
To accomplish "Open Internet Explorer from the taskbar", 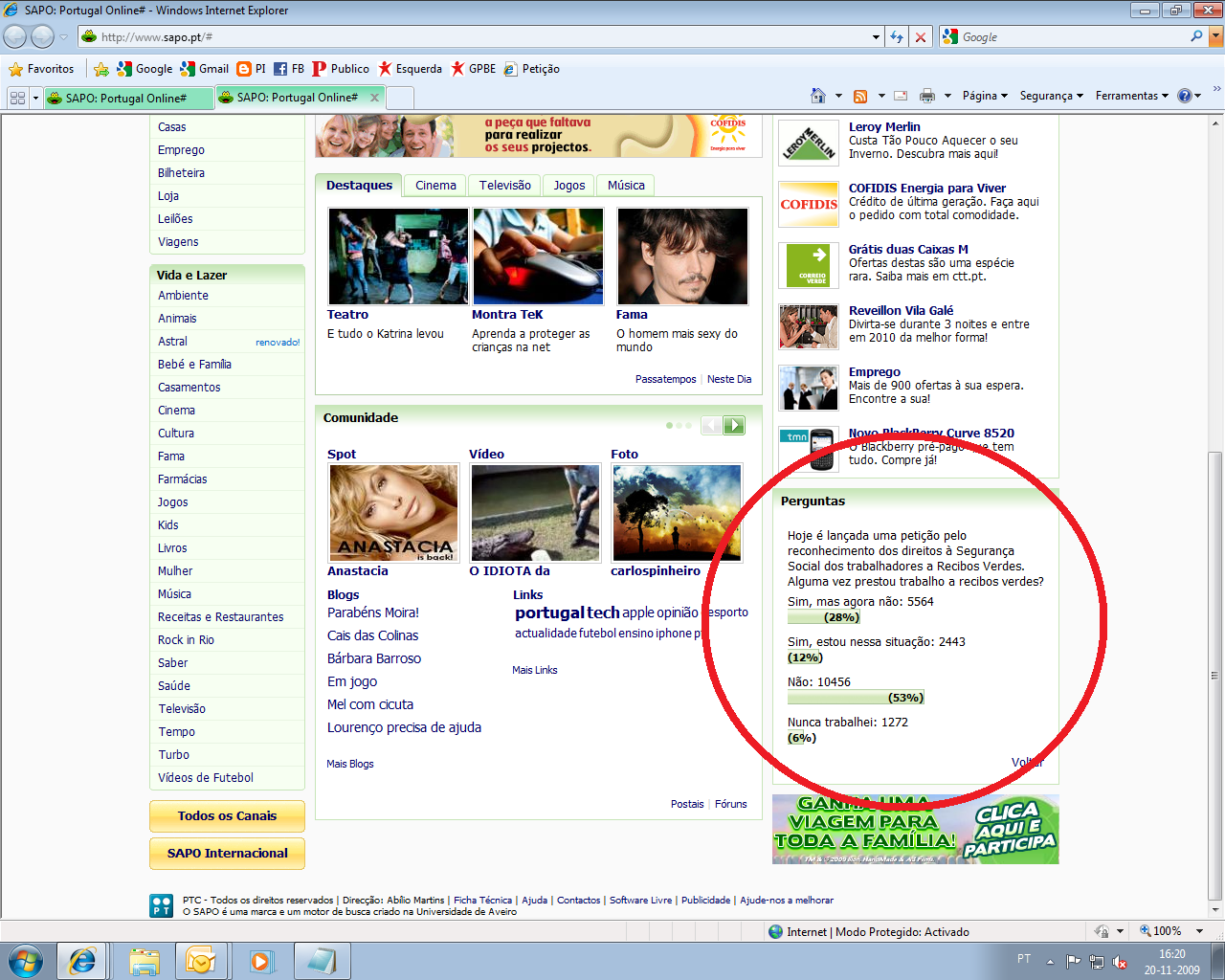I will pos(82,961).
